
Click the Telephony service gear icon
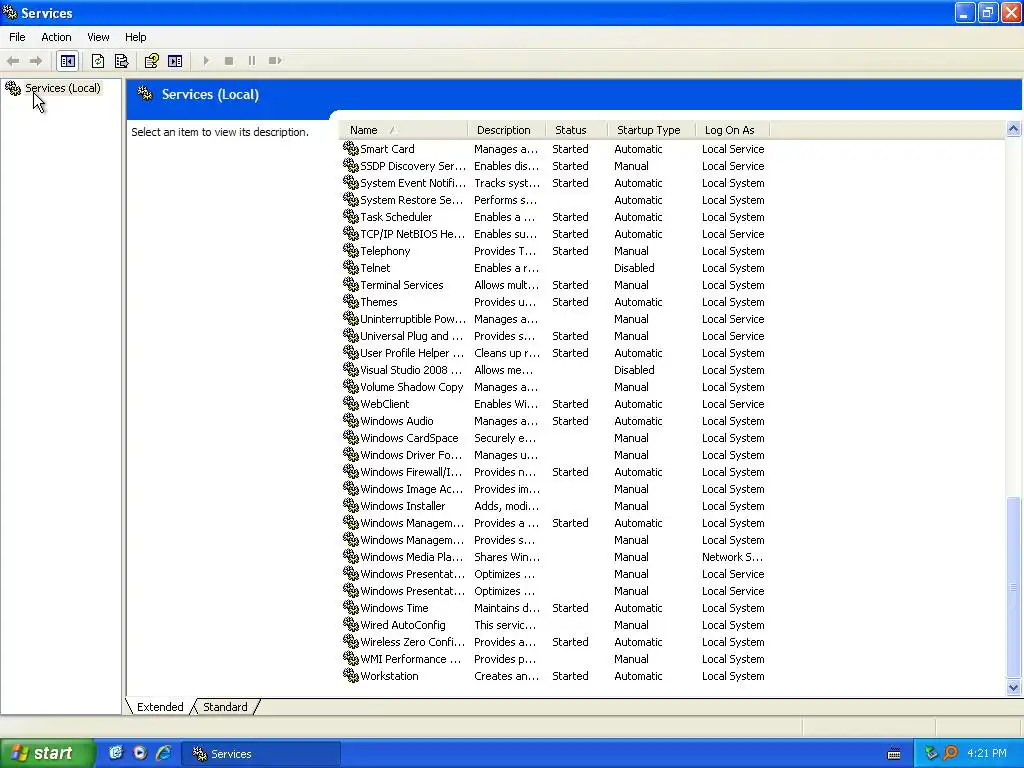coord(351,250)
